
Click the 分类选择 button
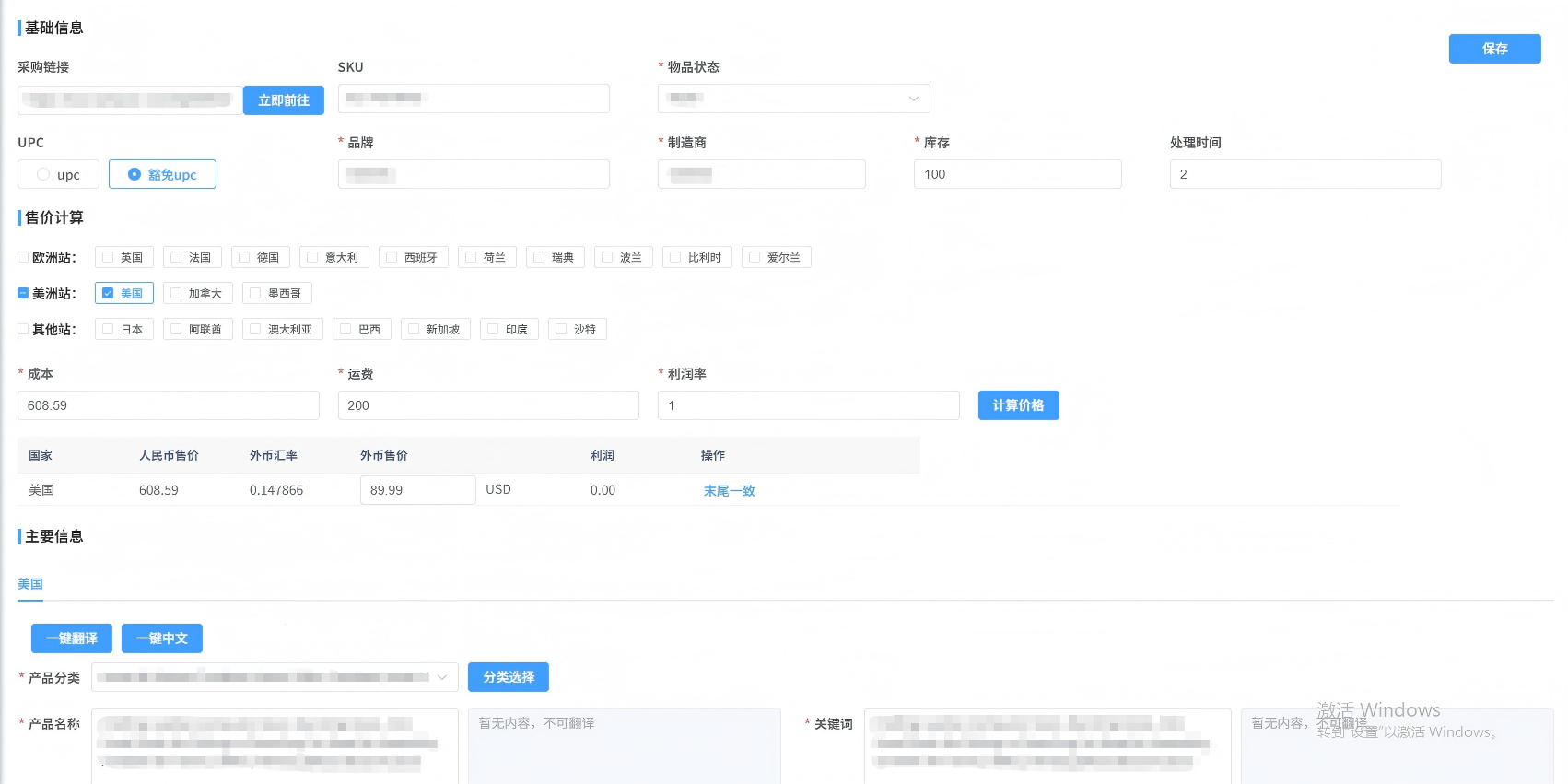point(509,677)
